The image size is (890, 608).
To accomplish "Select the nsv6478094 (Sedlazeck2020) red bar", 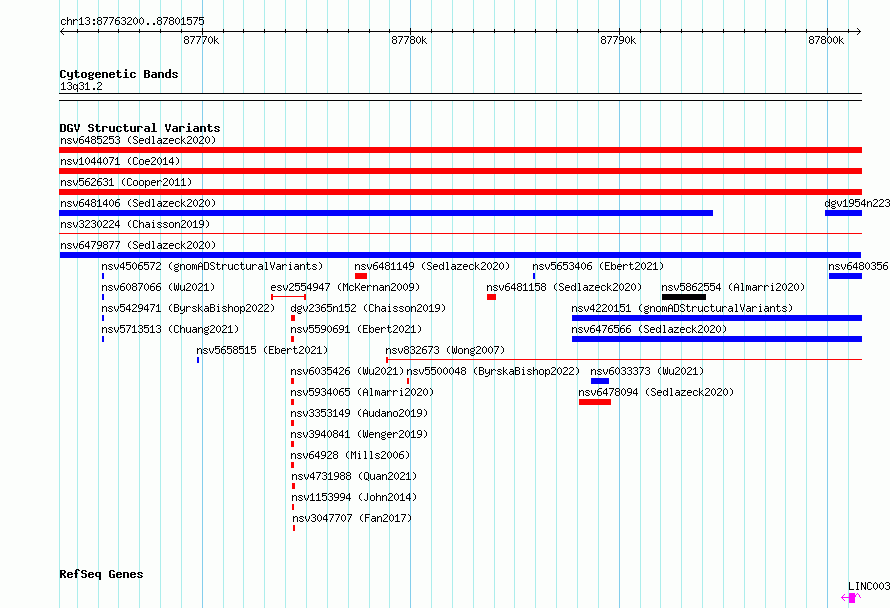I will (x=595, y=402).
